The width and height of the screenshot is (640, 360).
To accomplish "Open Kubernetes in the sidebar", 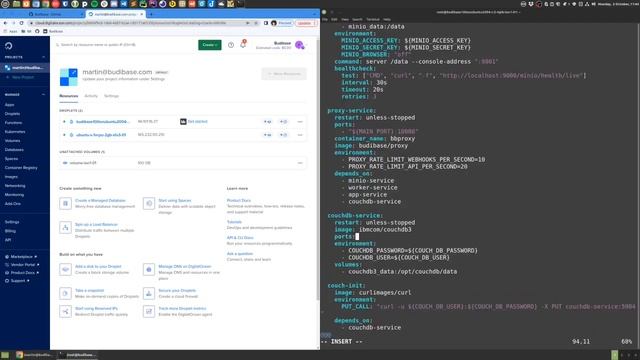I will click(15, 132).
